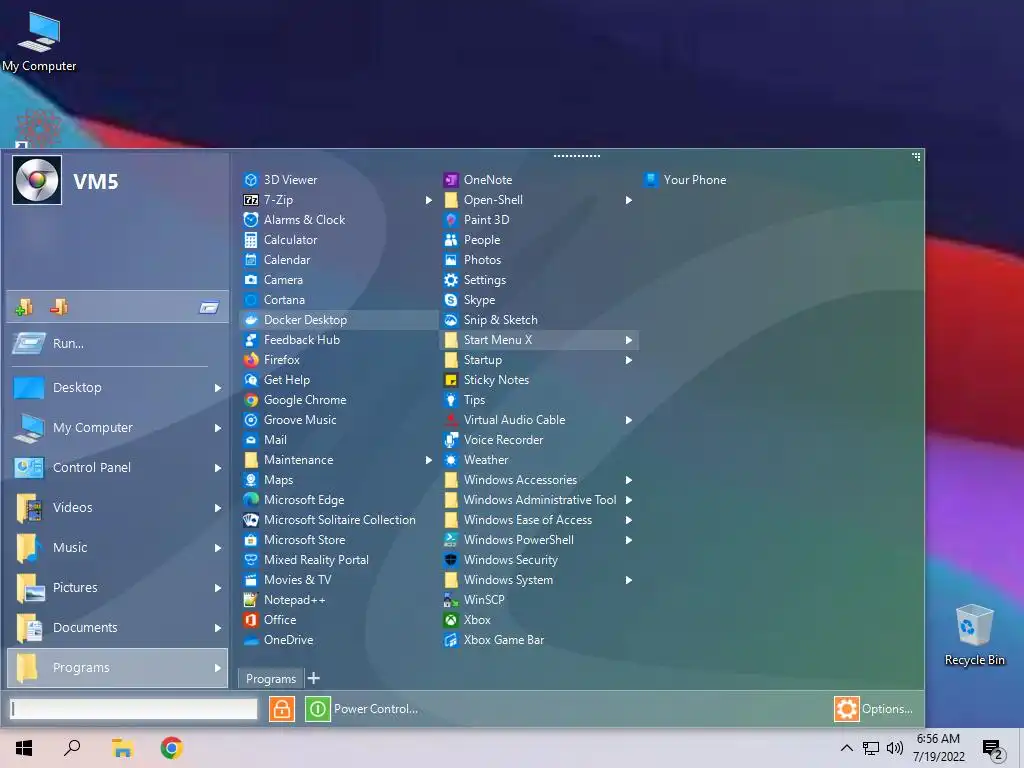Open Xbox Game Bar icon

451,639
